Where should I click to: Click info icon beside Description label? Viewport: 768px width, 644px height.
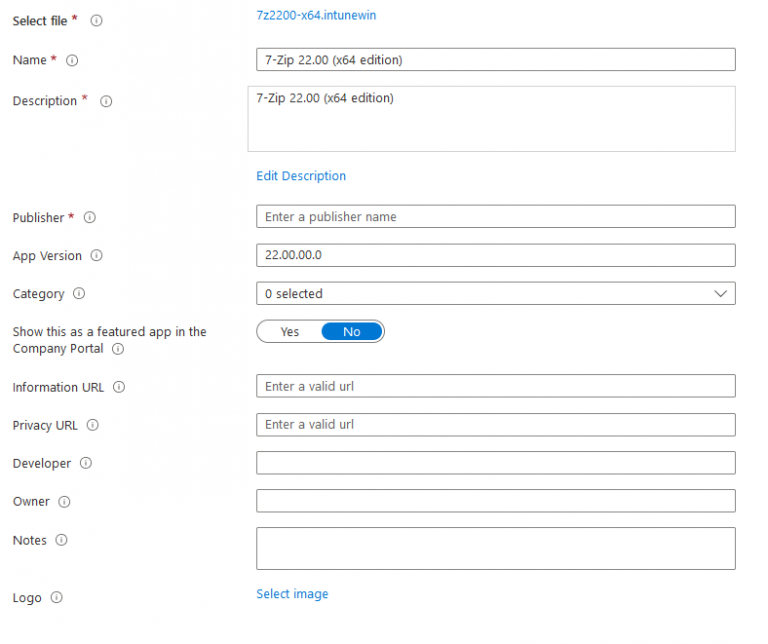coord(106,101)
